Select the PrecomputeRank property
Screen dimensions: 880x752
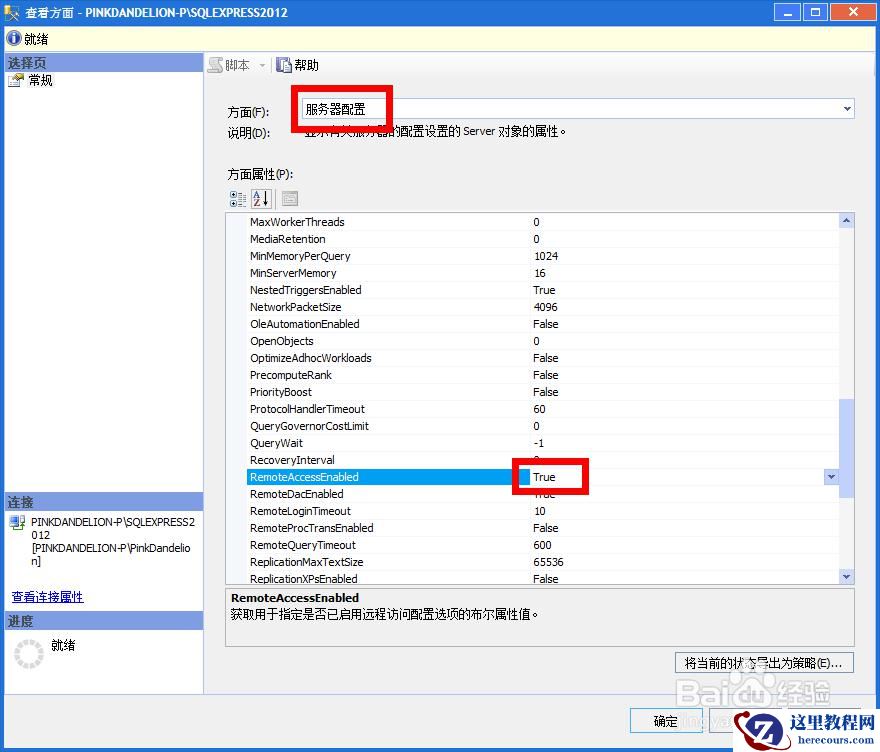click(291, 375)
